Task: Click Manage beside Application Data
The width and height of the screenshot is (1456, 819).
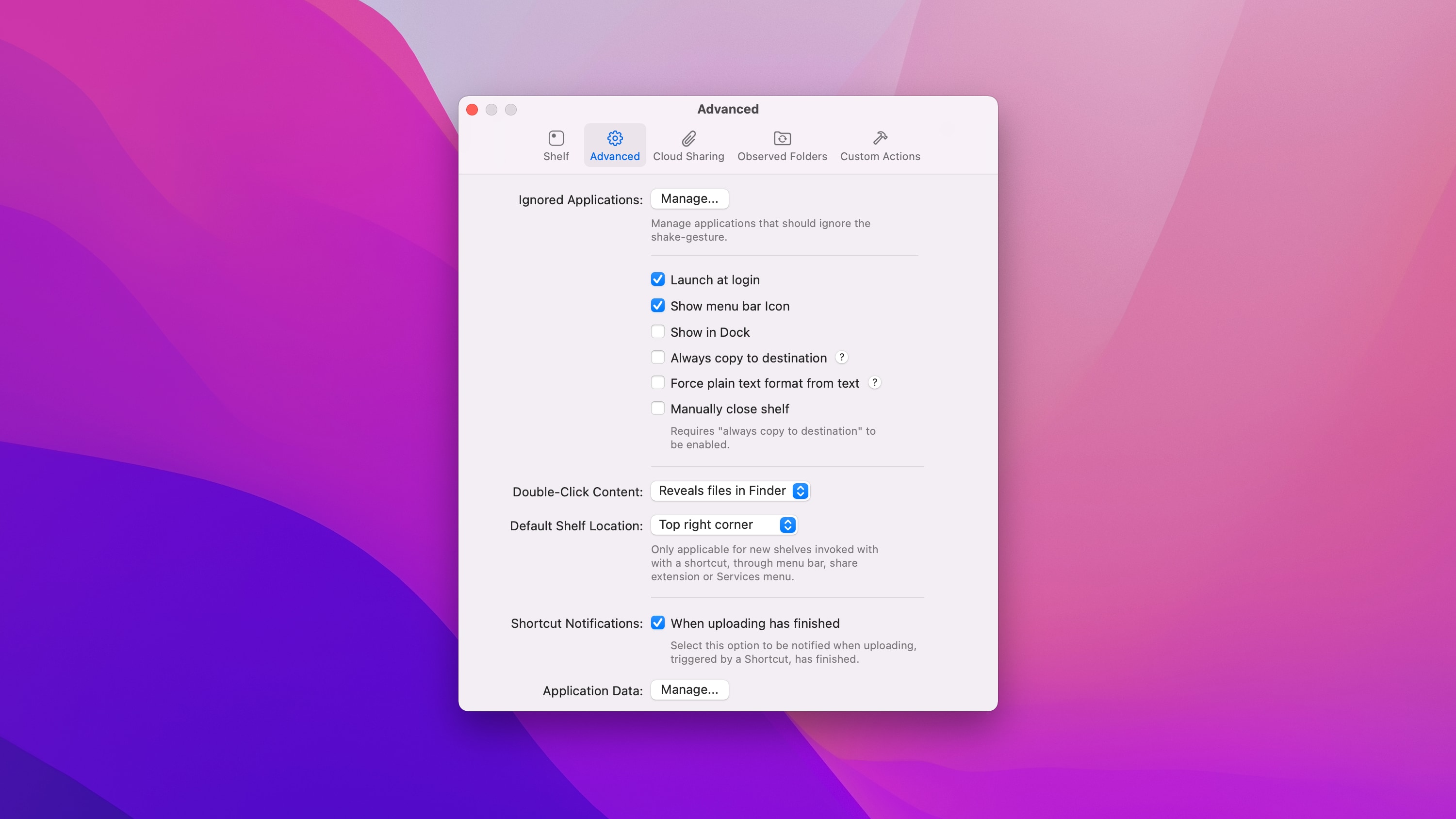Action: pyautogui.click(x=689, y=689)
